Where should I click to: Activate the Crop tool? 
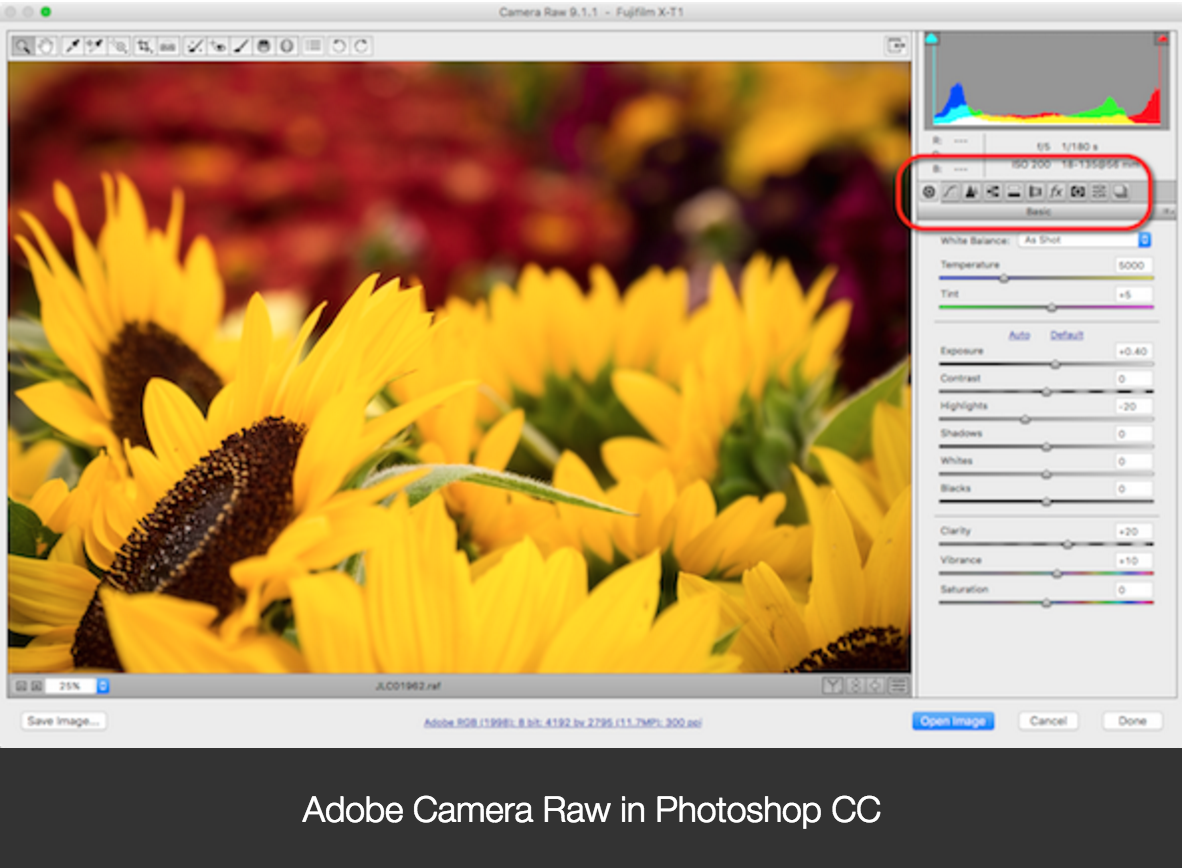(143, 45)
